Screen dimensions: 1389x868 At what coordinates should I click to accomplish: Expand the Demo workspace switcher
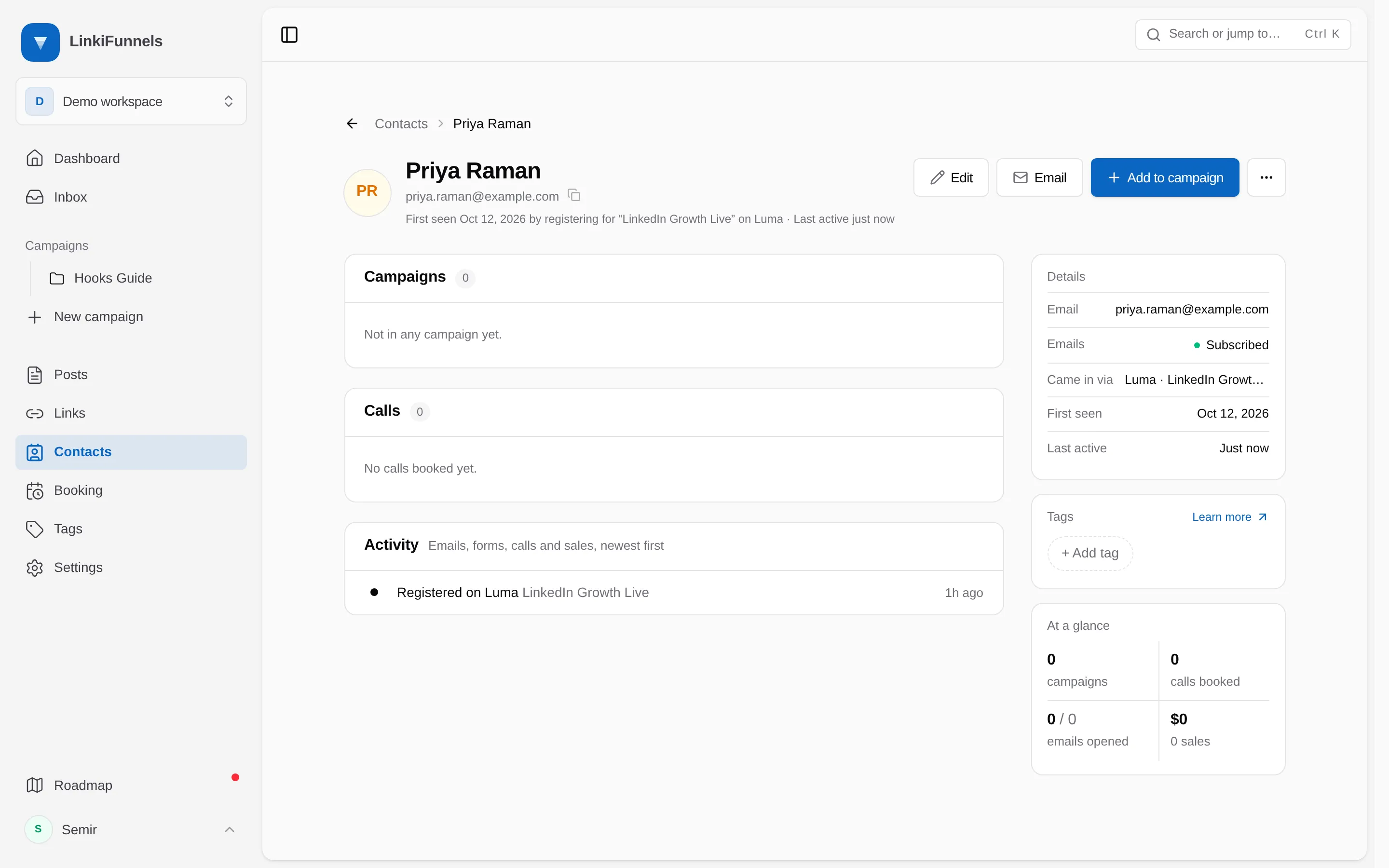(x=131, y=101)
